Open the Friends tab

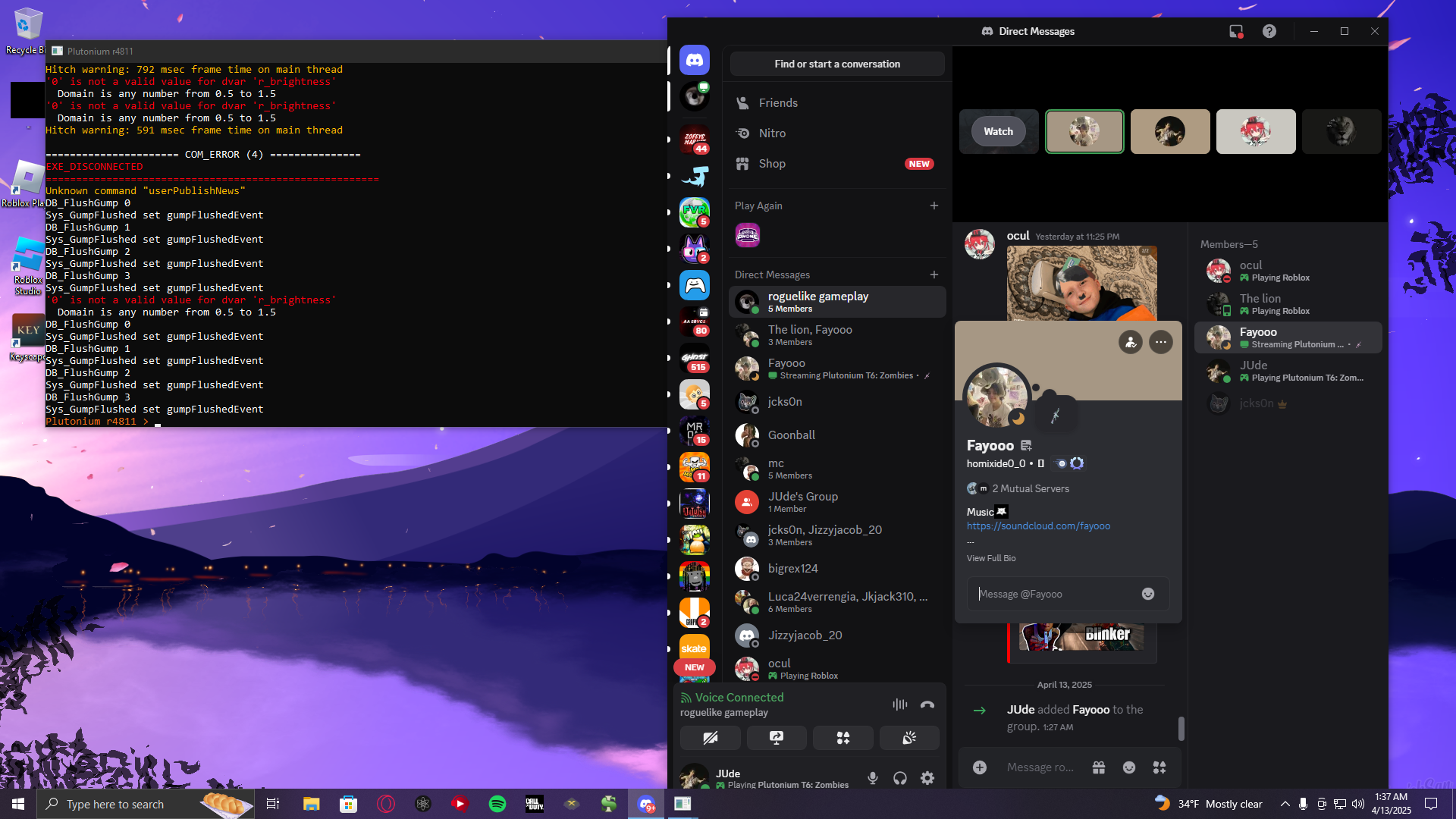pos(837,103)
